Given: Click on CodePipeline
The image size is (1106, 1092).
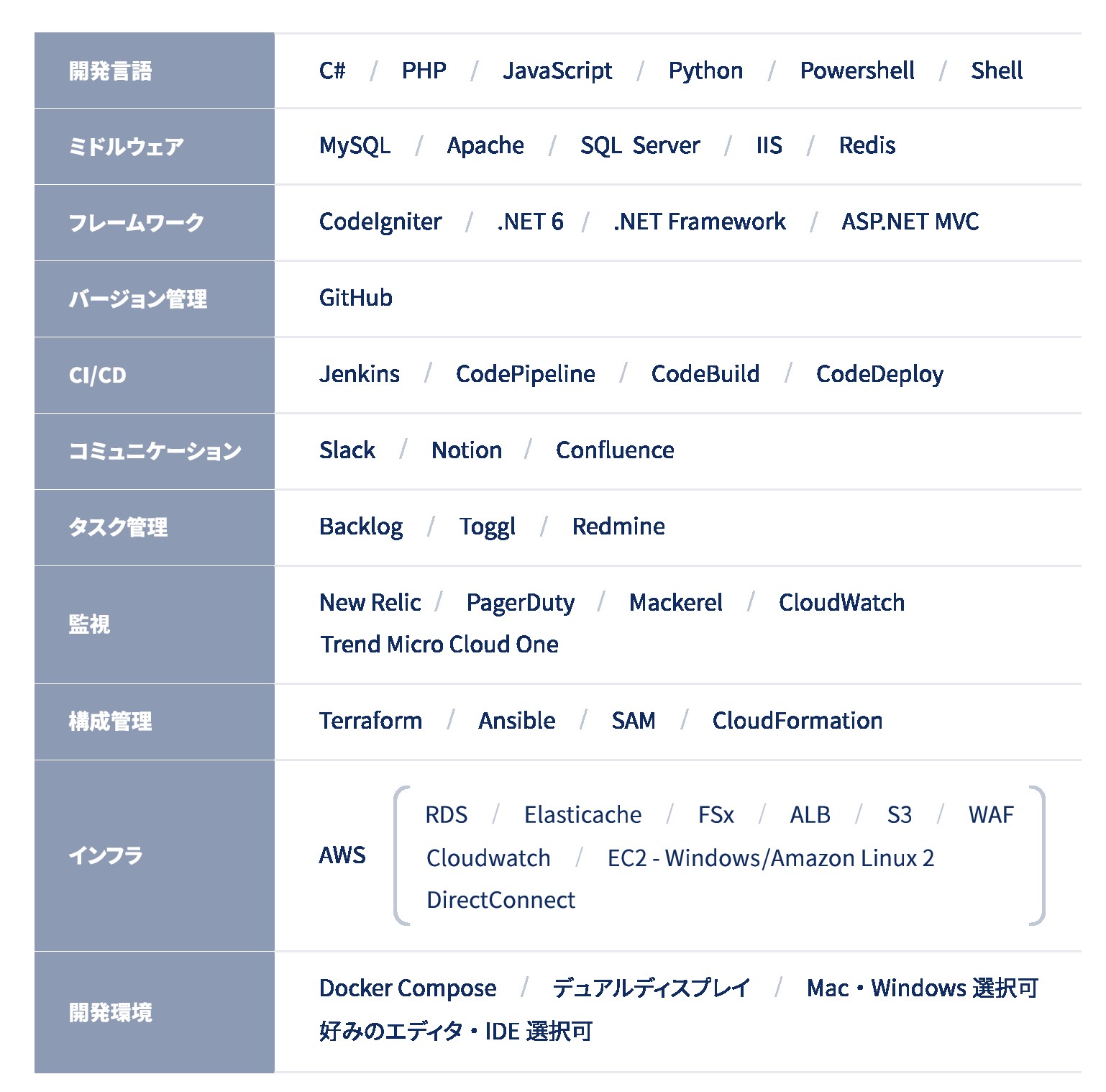Looking at the screenshot, I should click(526, 375).
